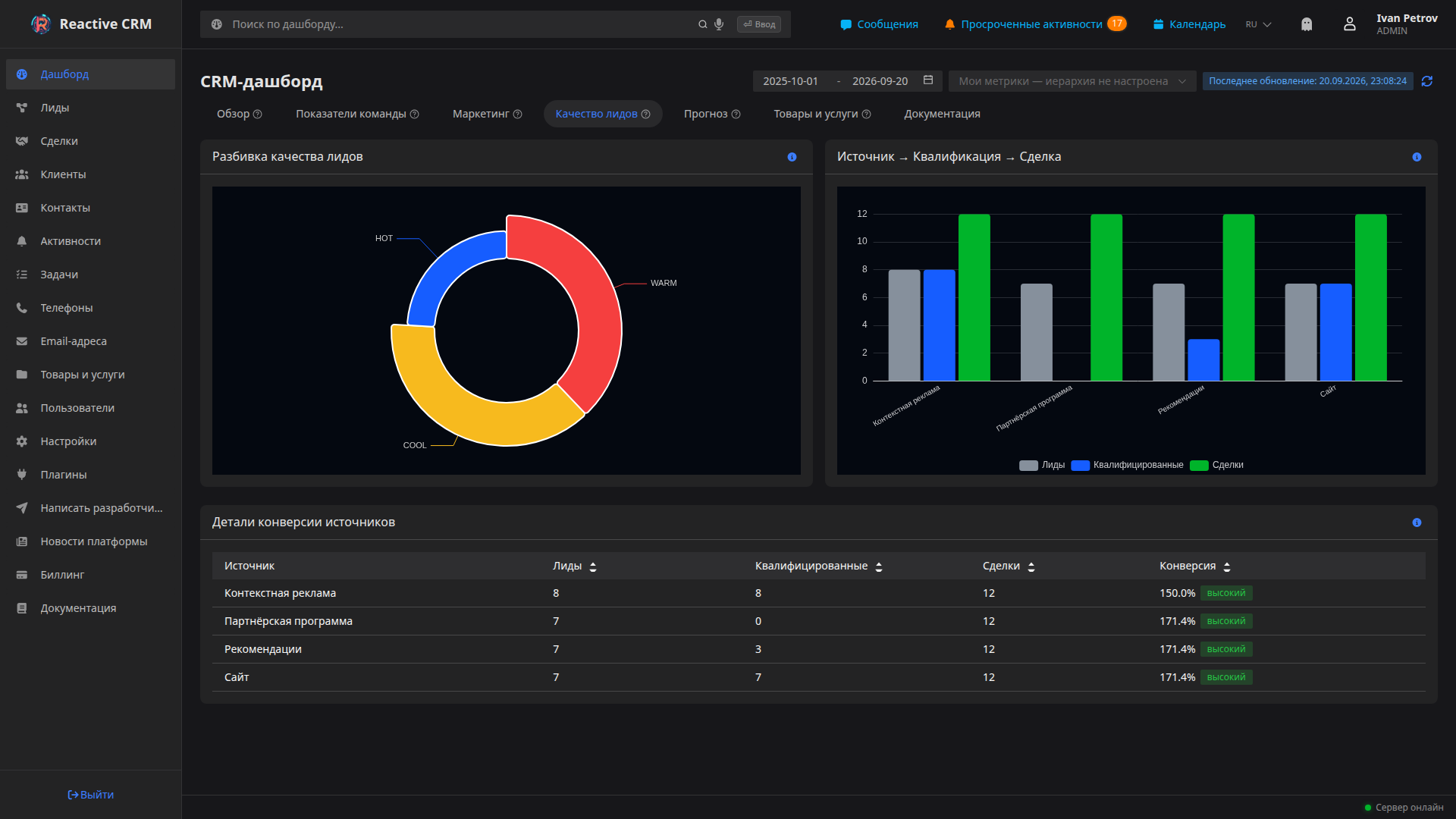The image size is (1456, 819).
Task: Sort table by Квалифицированные column
Action: [879, 566]
